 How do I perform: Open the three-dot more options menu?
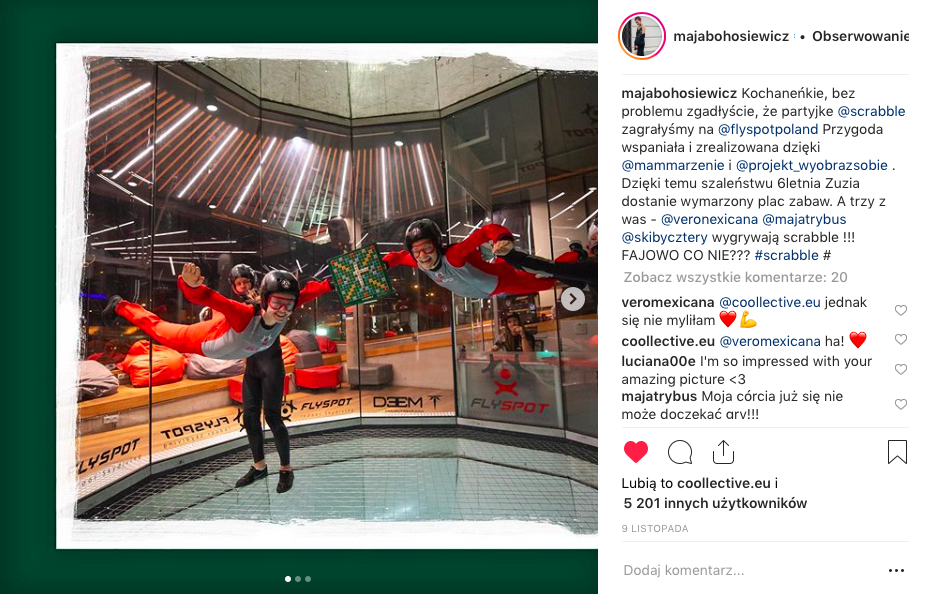coord(896,570)
